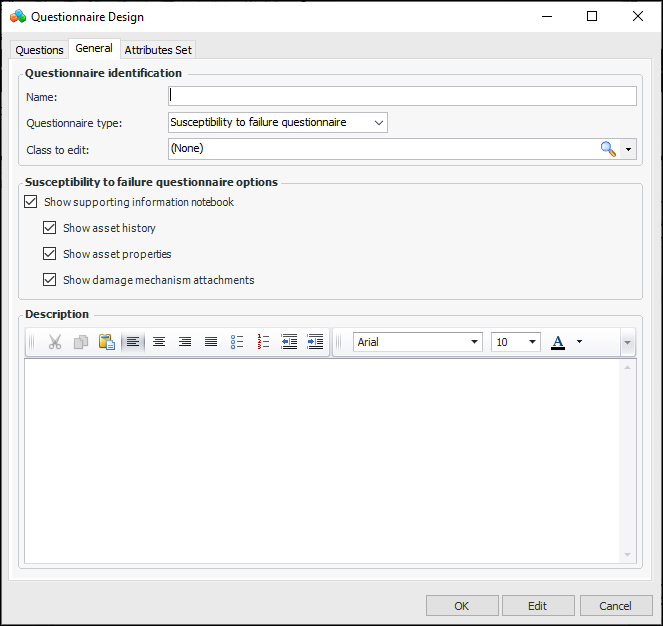Align description text to the left
The width and height of the screenshot is (663, 626).
133,342
